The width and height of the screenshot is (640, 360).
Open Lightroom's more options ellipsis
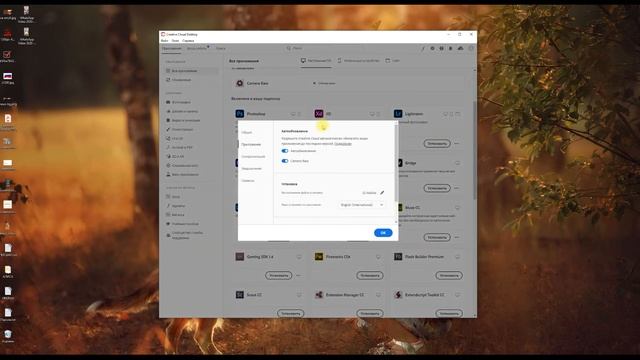coord(457,143)
